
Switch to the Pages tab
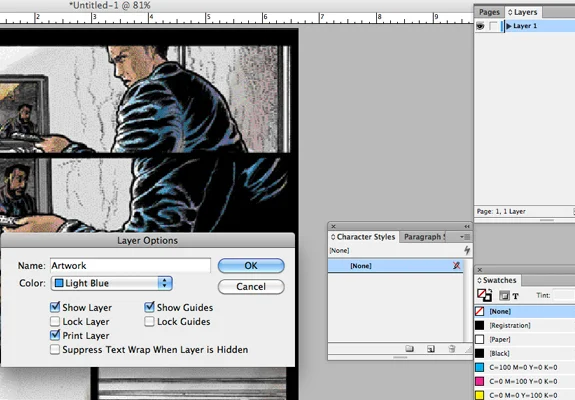pyautogui.click(x=489, y=12)
